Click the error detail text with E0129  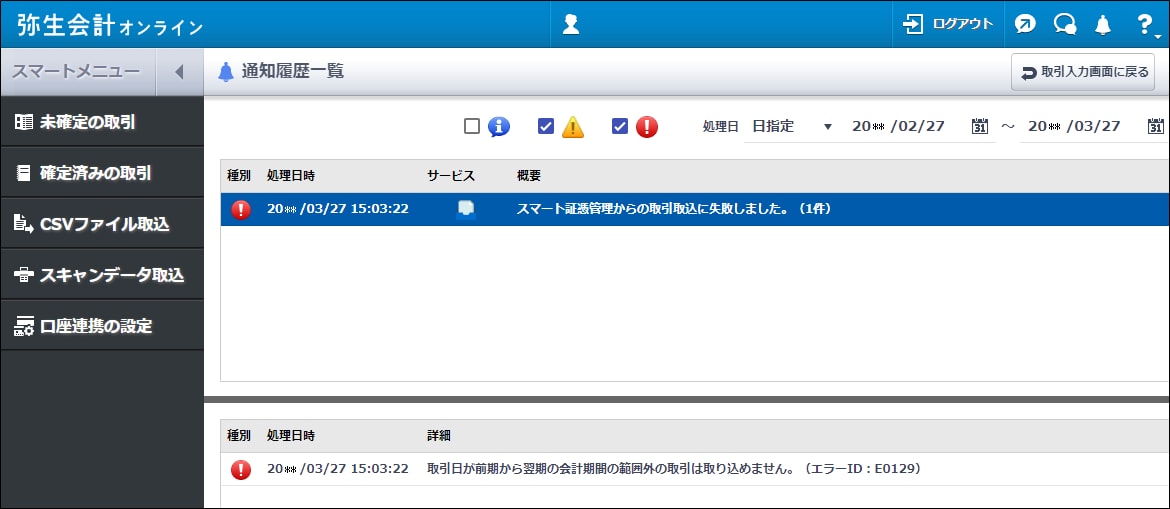675,469
